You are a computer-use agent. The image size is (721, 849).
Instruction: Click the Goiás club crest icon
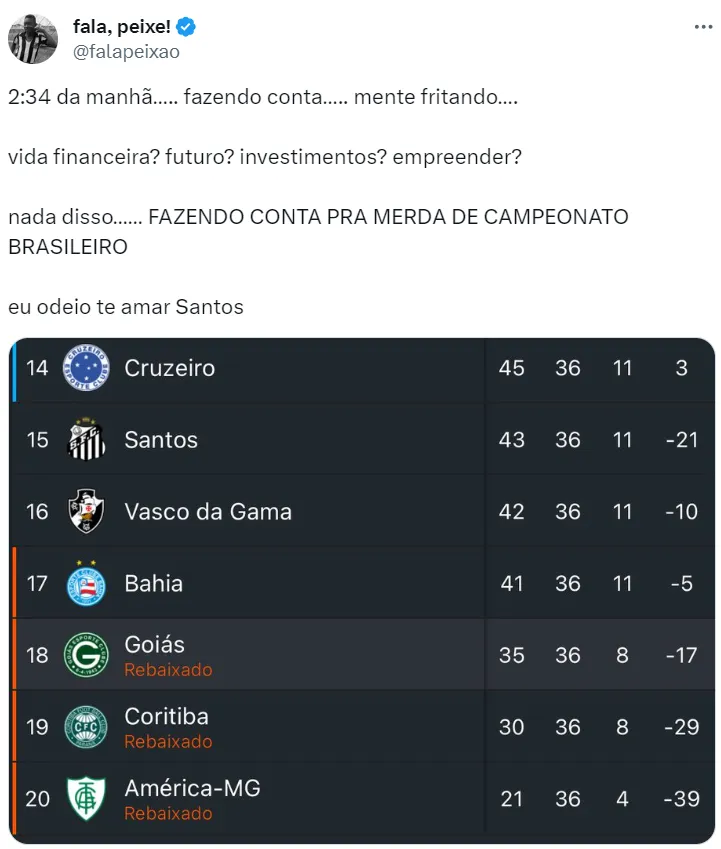[x=86, y=655]
